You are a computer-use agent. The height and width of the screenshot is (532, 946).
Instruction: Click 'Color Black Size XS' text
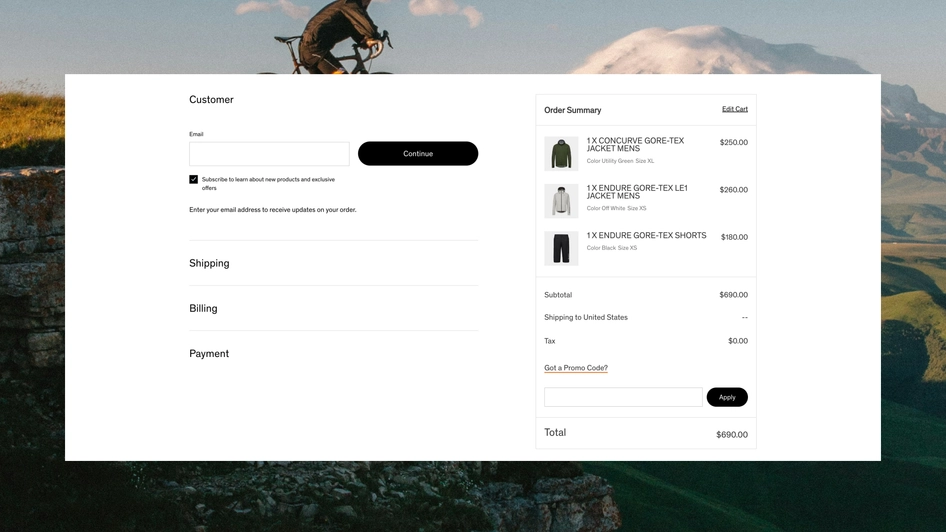612,248
